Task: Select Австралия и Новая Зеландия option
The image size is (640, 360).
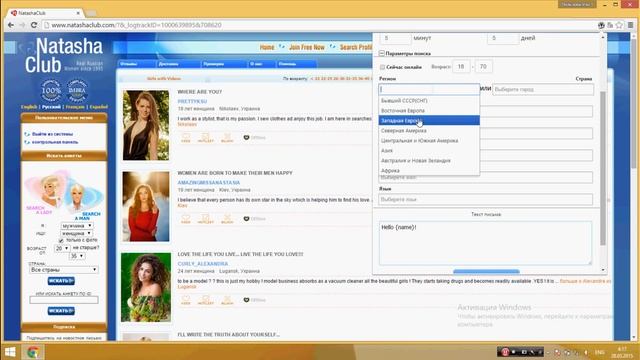Action: [429, 160]
